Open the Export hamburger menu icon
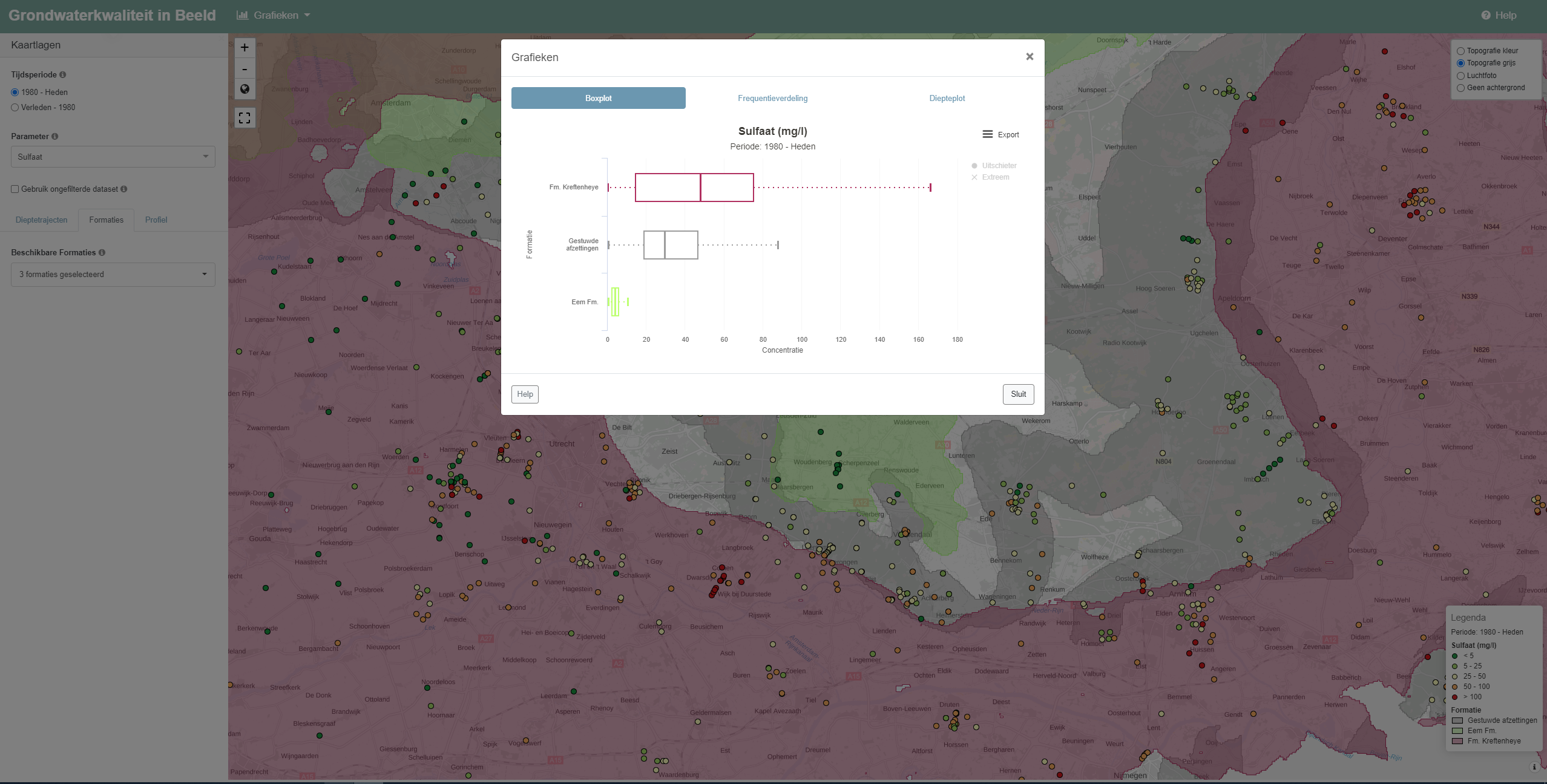Screen dimensions: 1547x784 [987, 134]
